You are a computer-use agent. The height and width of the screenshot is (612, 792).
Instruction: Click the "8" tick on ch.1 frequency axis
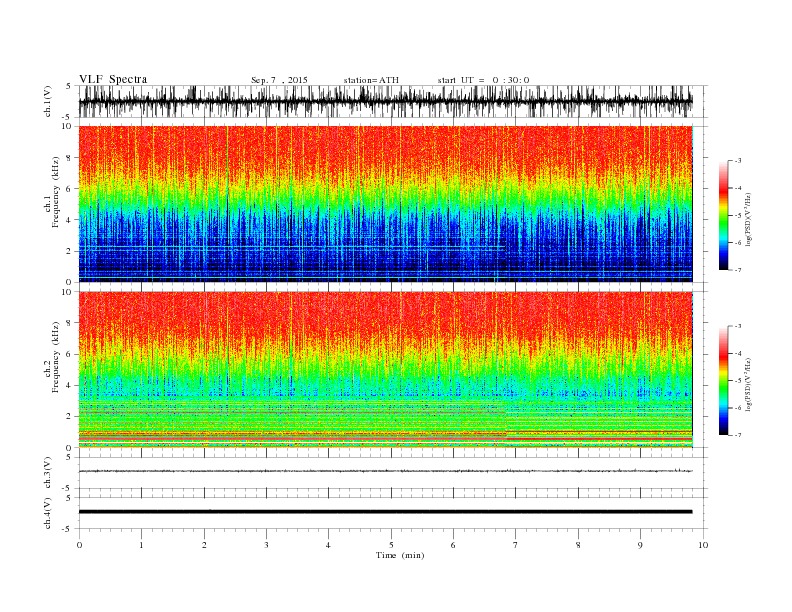coord(70,158)
